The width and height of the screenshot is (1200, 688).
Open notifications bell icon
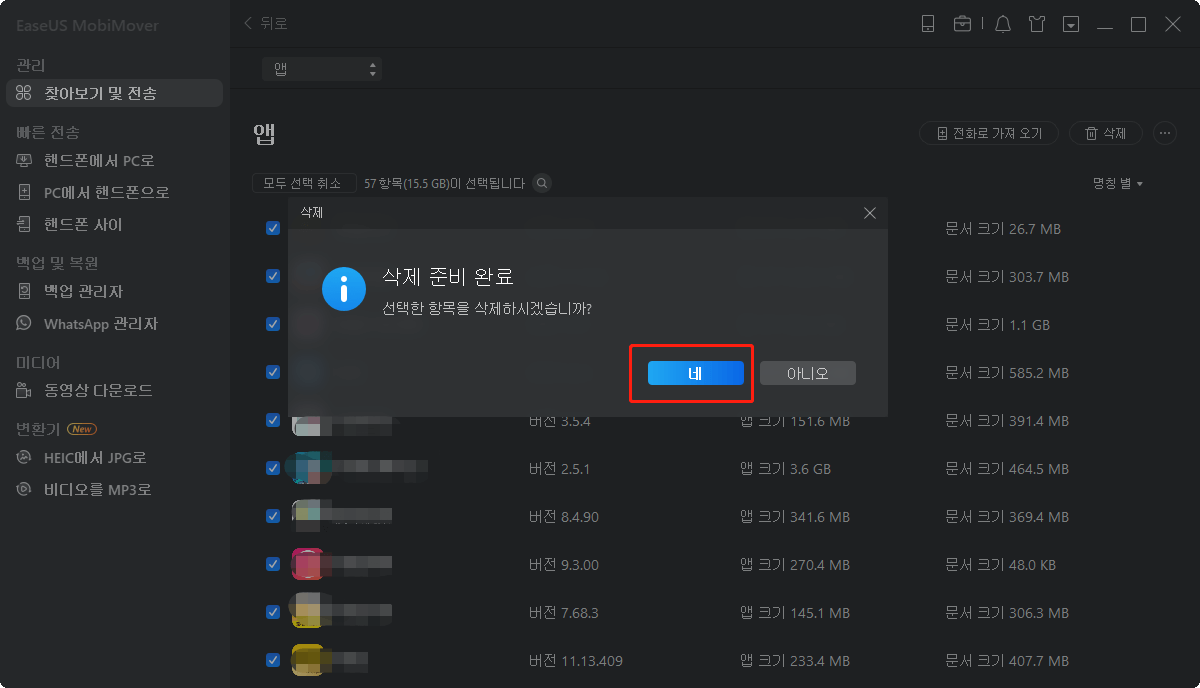click(x=1003, y=24)
